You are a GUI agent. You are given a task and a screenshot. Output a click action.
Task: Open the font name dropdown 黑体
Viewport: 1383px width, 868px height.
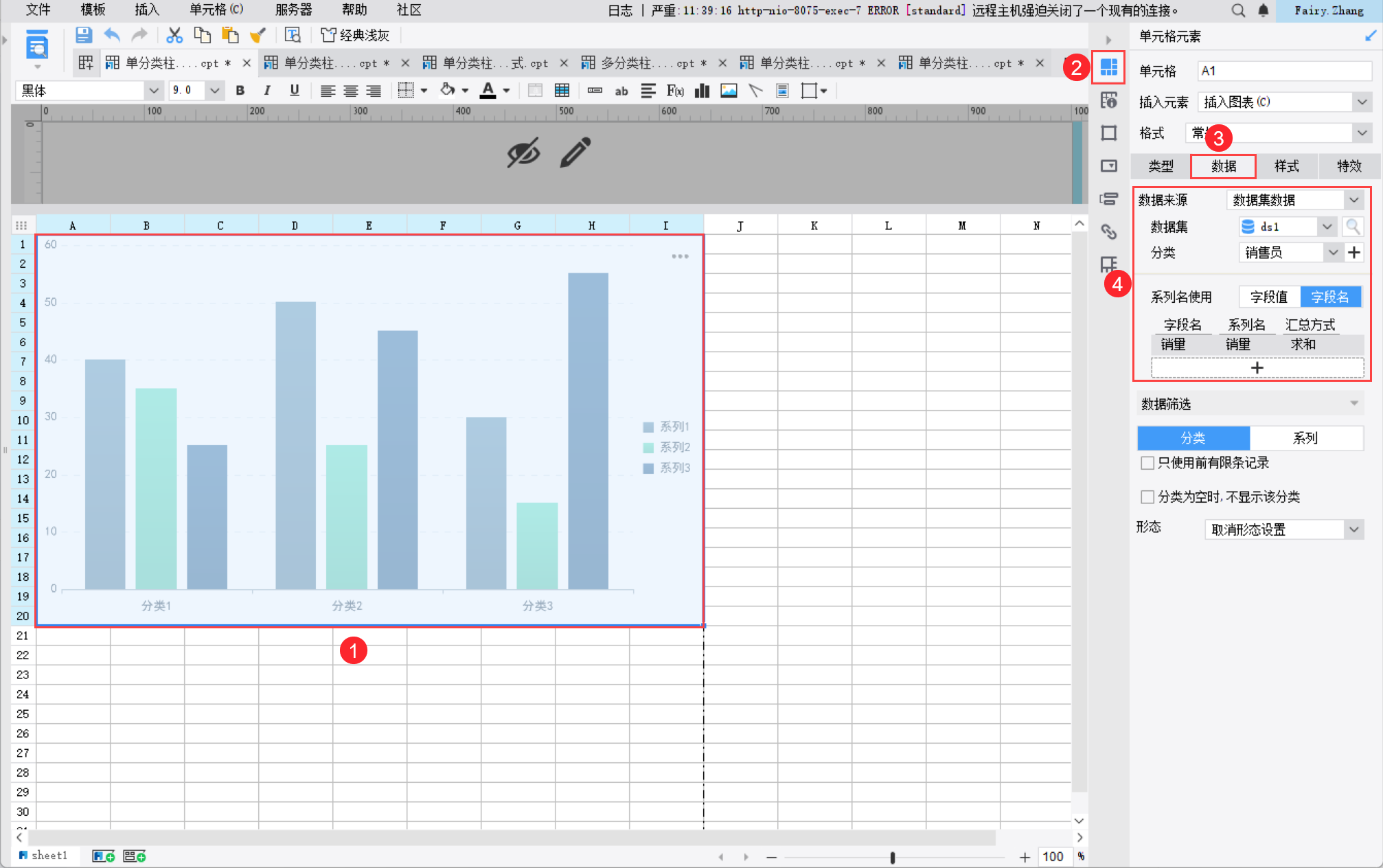point(153,91)
